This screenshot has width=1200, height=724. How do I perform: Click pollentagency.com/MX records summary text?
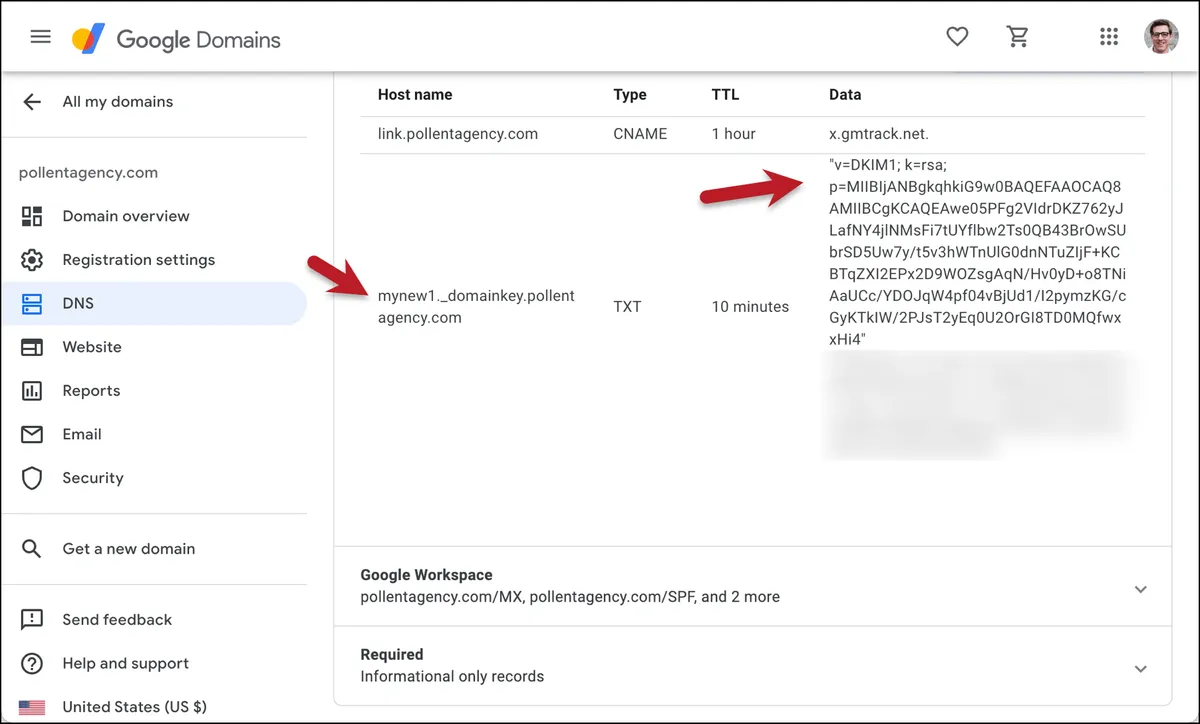point(570,597)
